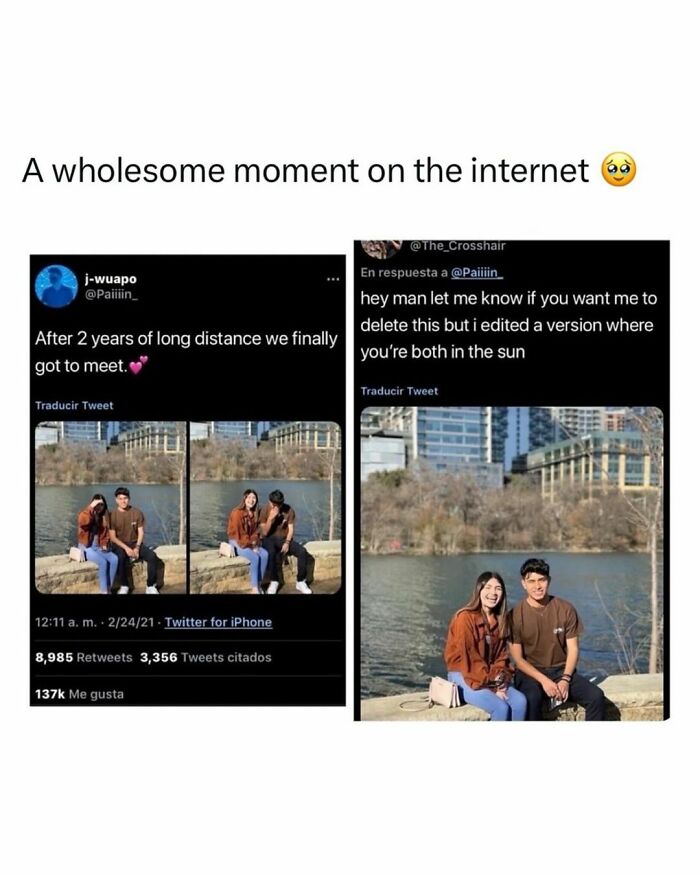This screenshot has width=700, height=876.
Task: Open the edited sunny photo in the reply
Action: [x=512, y=563]
